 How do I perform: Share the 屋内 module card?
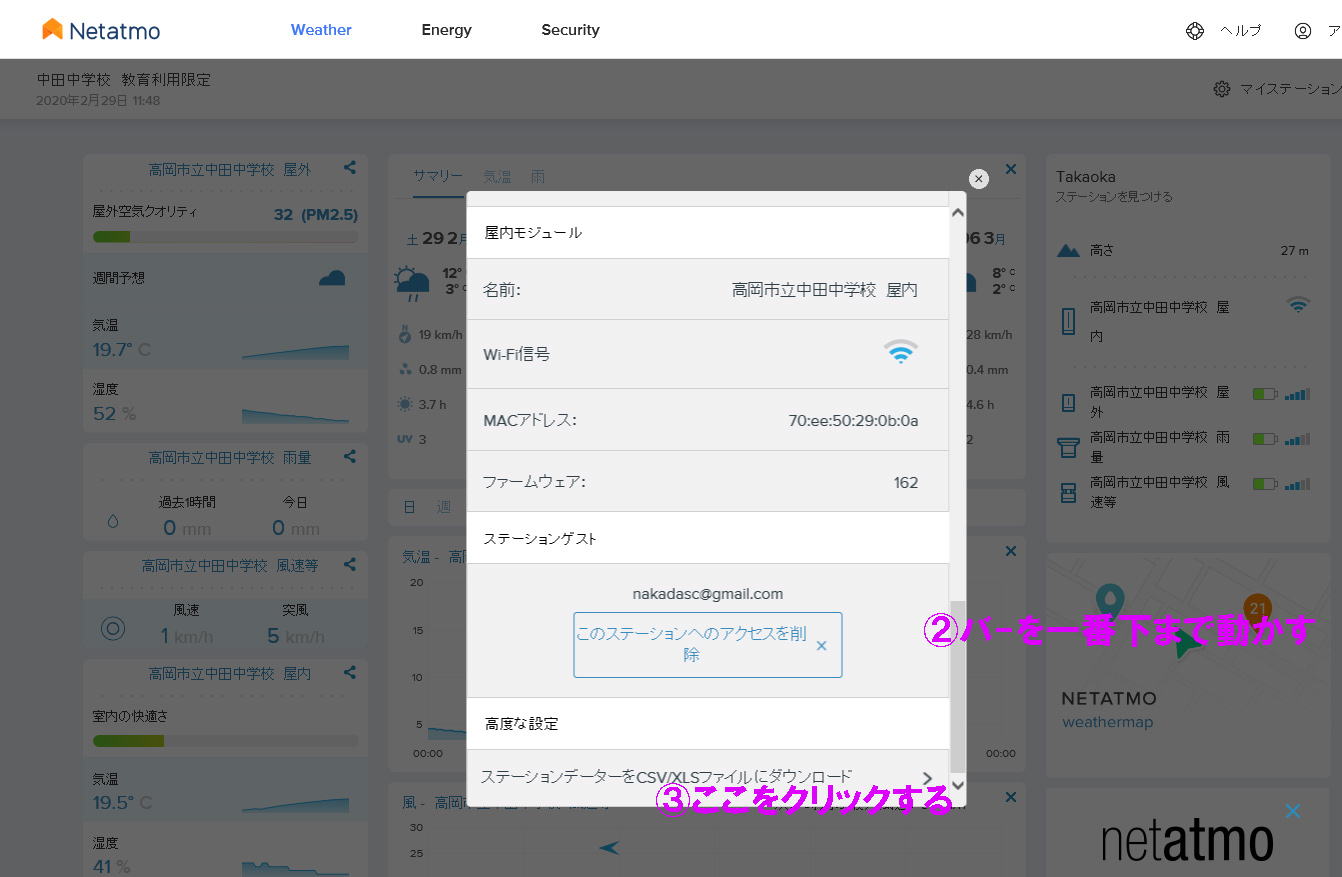coord(350,672)
